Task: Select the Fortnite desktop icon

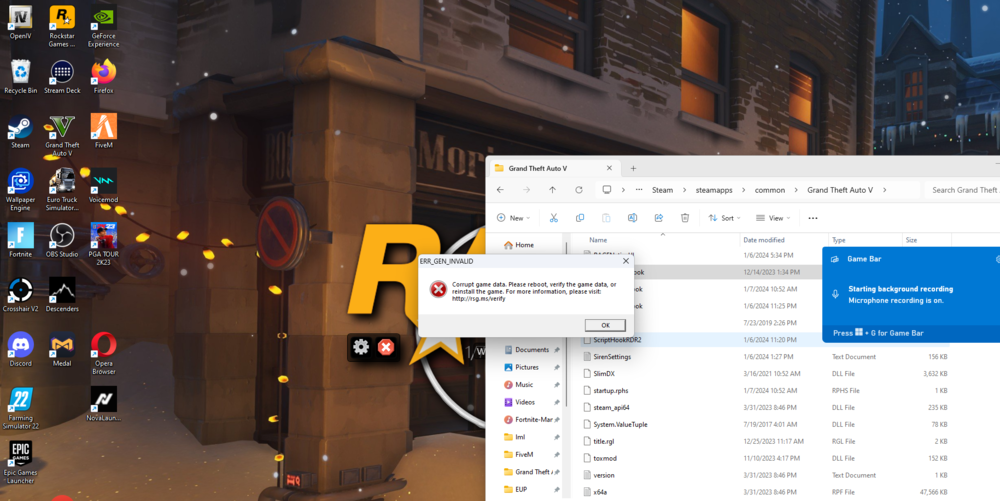Action: 20,240
